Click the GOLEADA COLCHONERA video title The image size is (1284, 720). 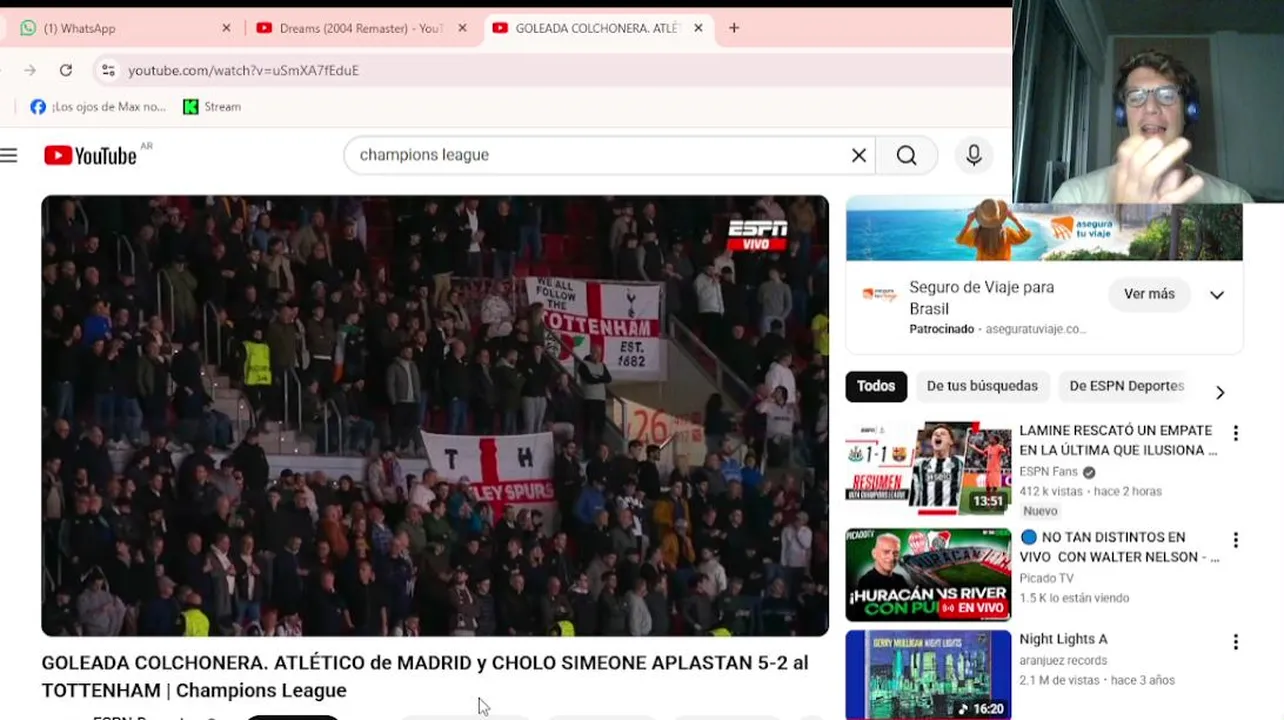(x=425, y=676)
